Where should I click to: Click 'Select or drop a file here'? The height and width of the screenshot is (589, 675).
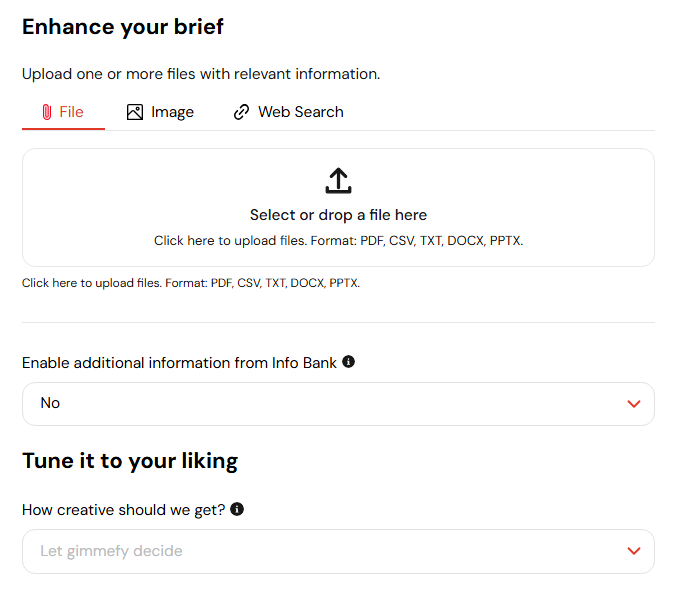point(338,215)
